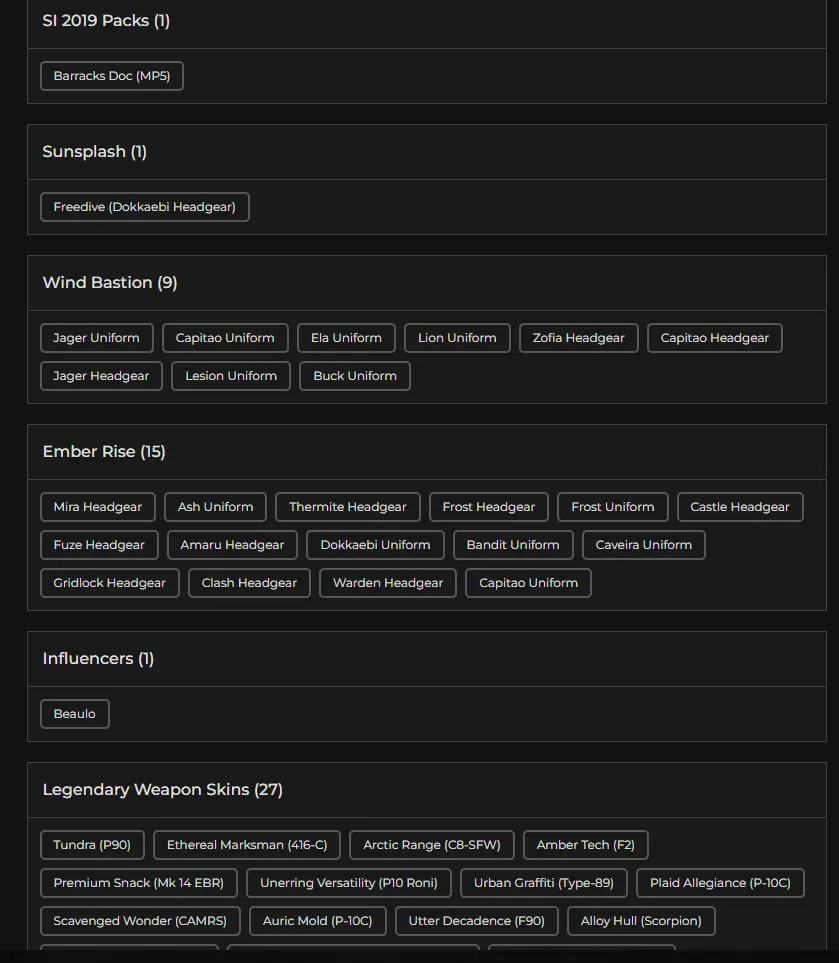Choose the Urban Graffiti (Type-89) skin

[x=544, y=883]
